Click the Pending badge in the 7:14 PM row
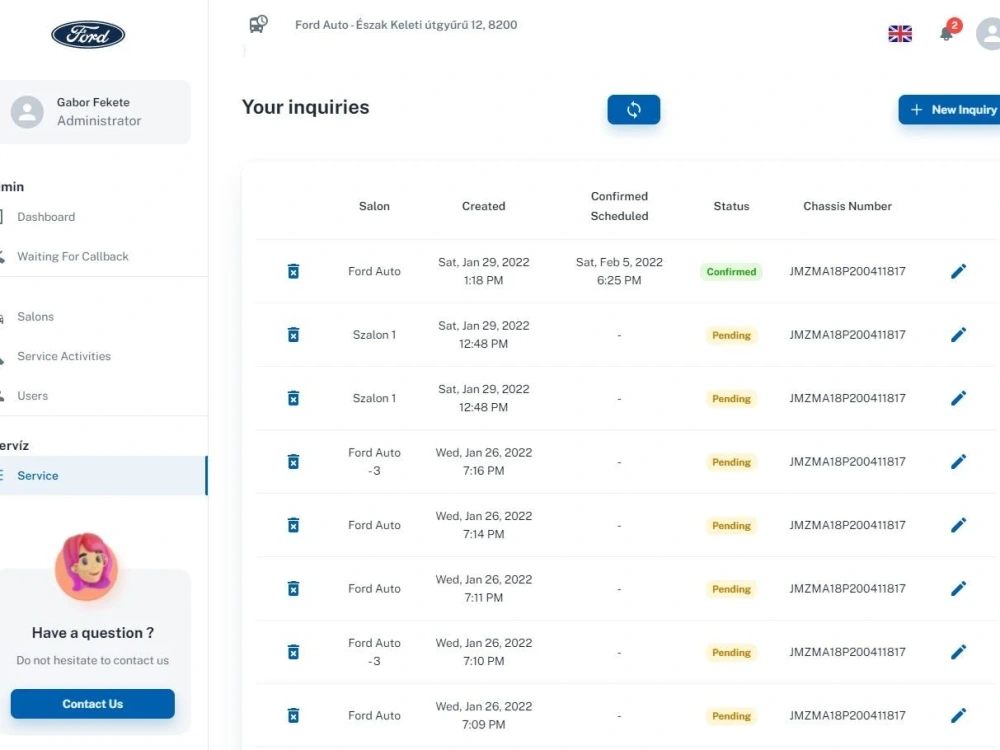 (731, 526)
